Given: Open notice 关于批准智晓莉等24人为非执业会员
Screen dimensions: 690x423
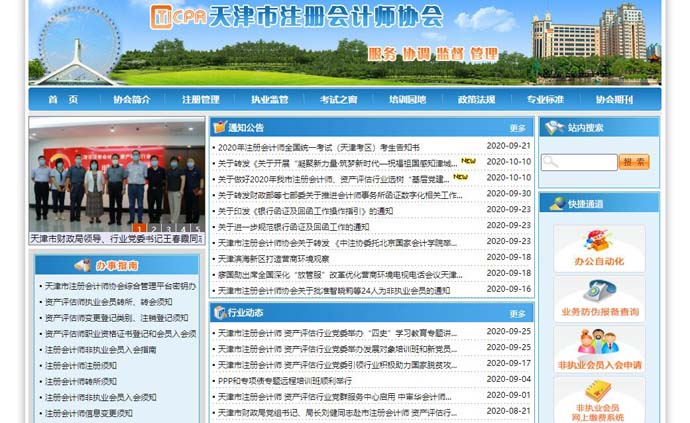Looking at the screenshot, I should point(334,291).
